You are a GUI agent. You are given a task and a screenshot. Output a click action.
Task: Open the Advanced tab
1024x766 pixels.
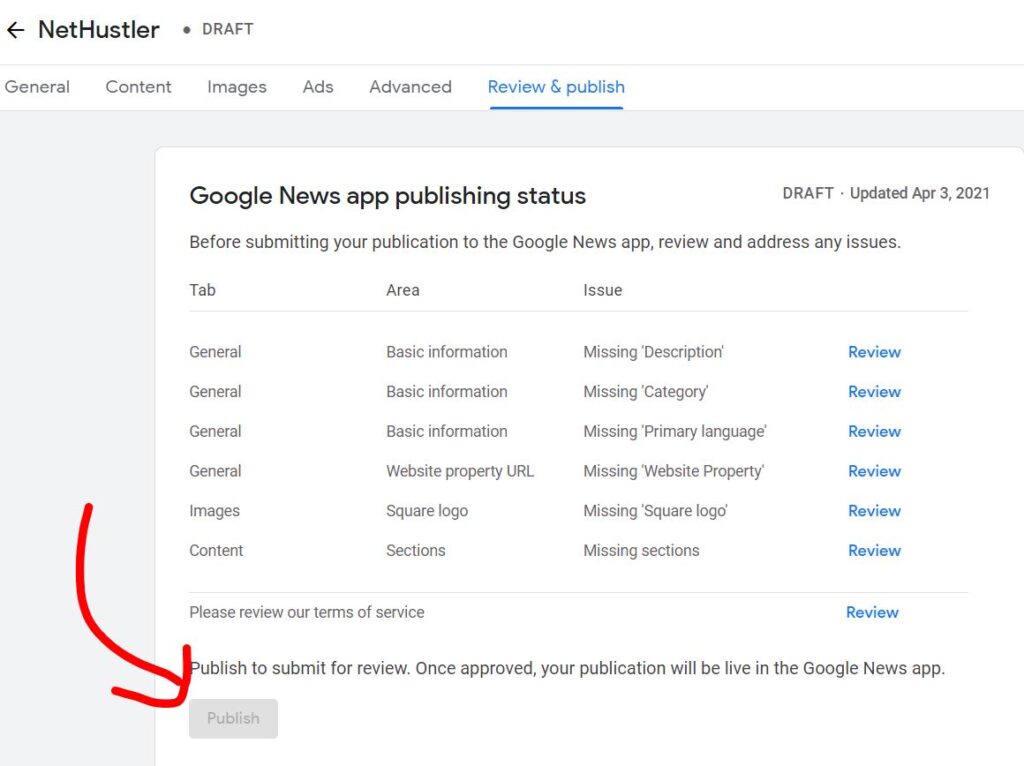click(x=410, y=87)
